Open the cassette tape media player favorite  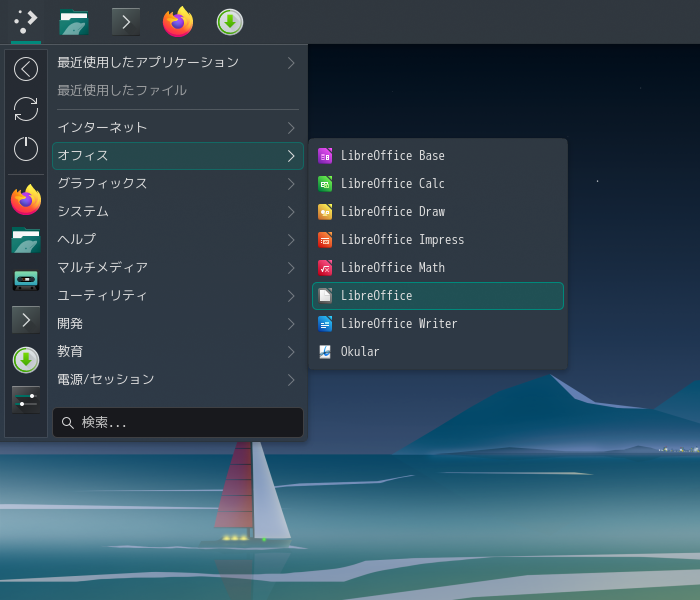pos(26,280)
